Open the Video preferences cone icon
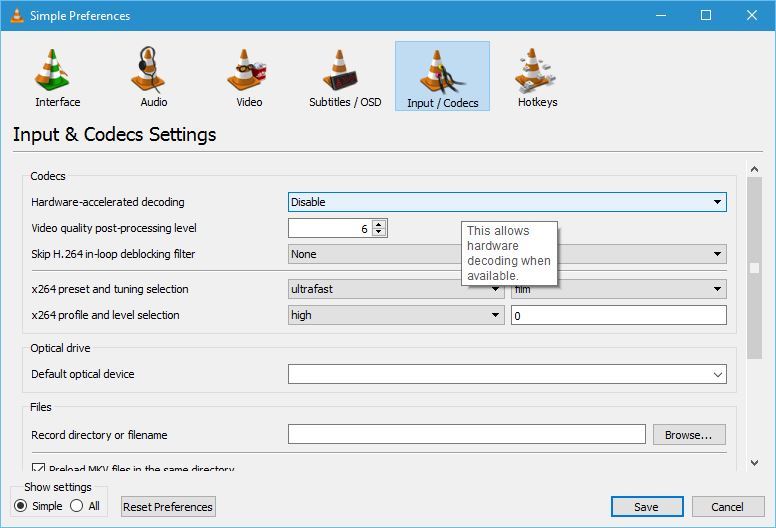This screenshot has width=776, height=528. 246,70
